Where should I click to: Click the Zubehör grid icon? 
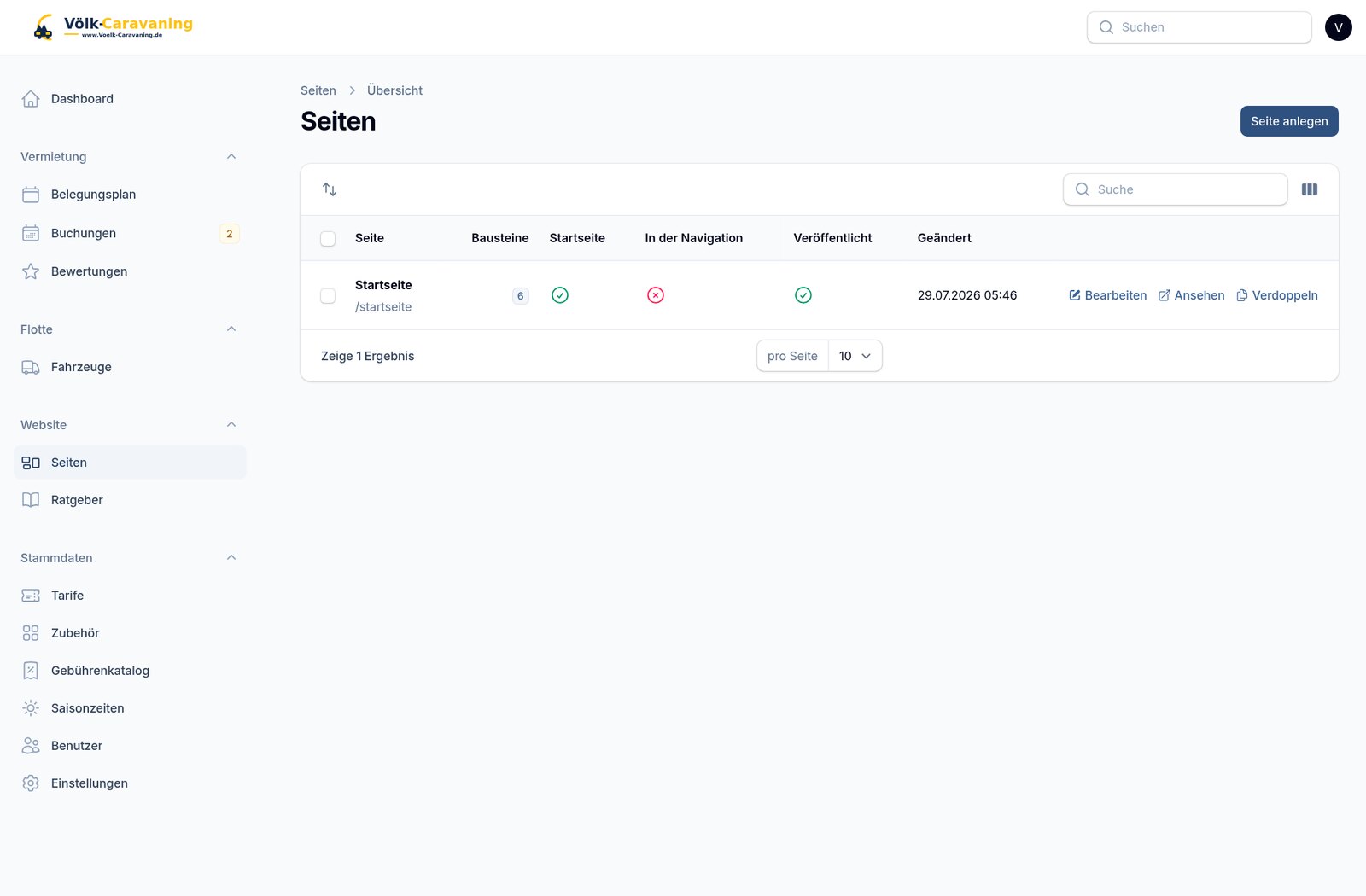click(x=31, y=633)
